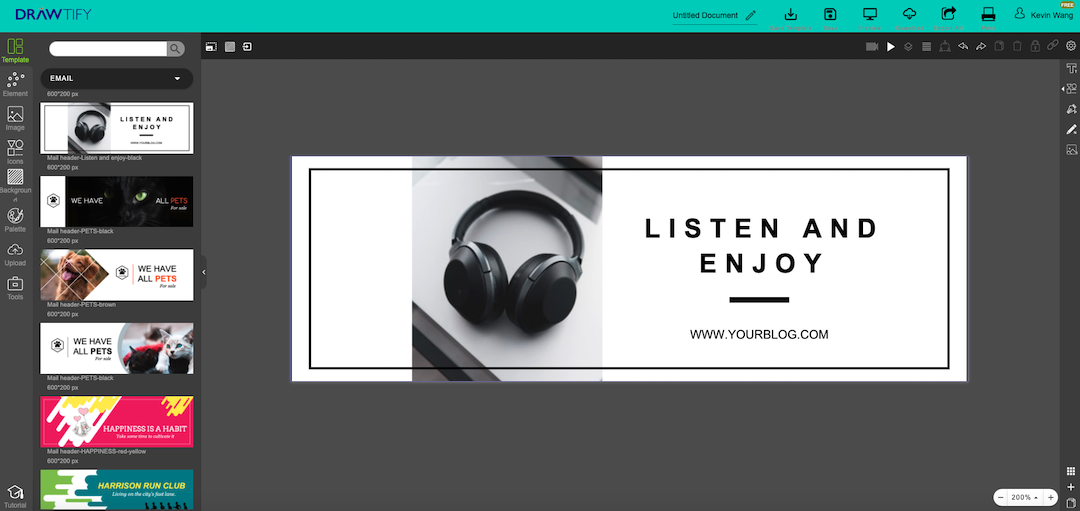Click the trash delete icon
Screen dimensions: 1080x511
click(1017, 46)
